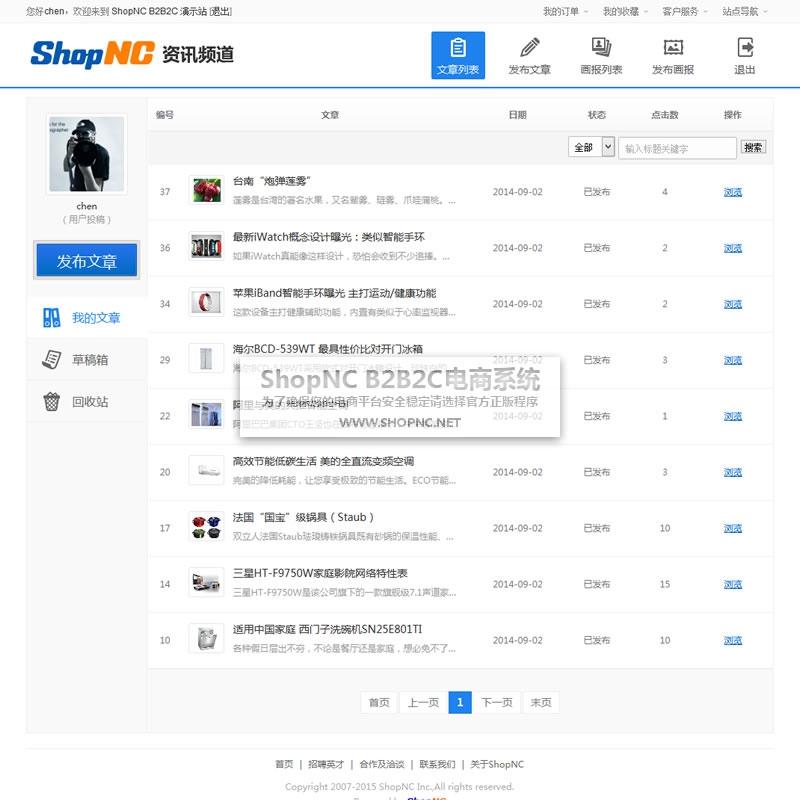Click 退出 link in top greeting bar
Viewport: 800px width, 800px height.
tap(220, 11)
